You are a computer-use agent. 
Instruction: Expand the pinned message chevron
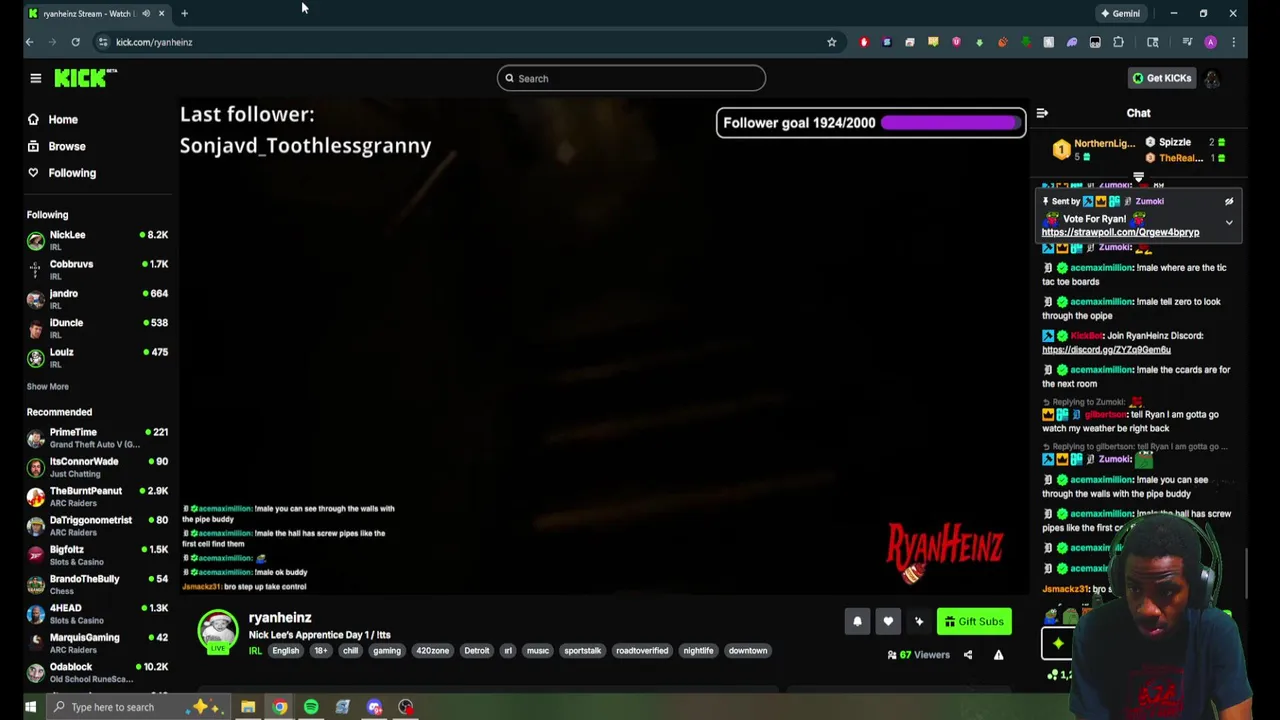[1229, 223]
